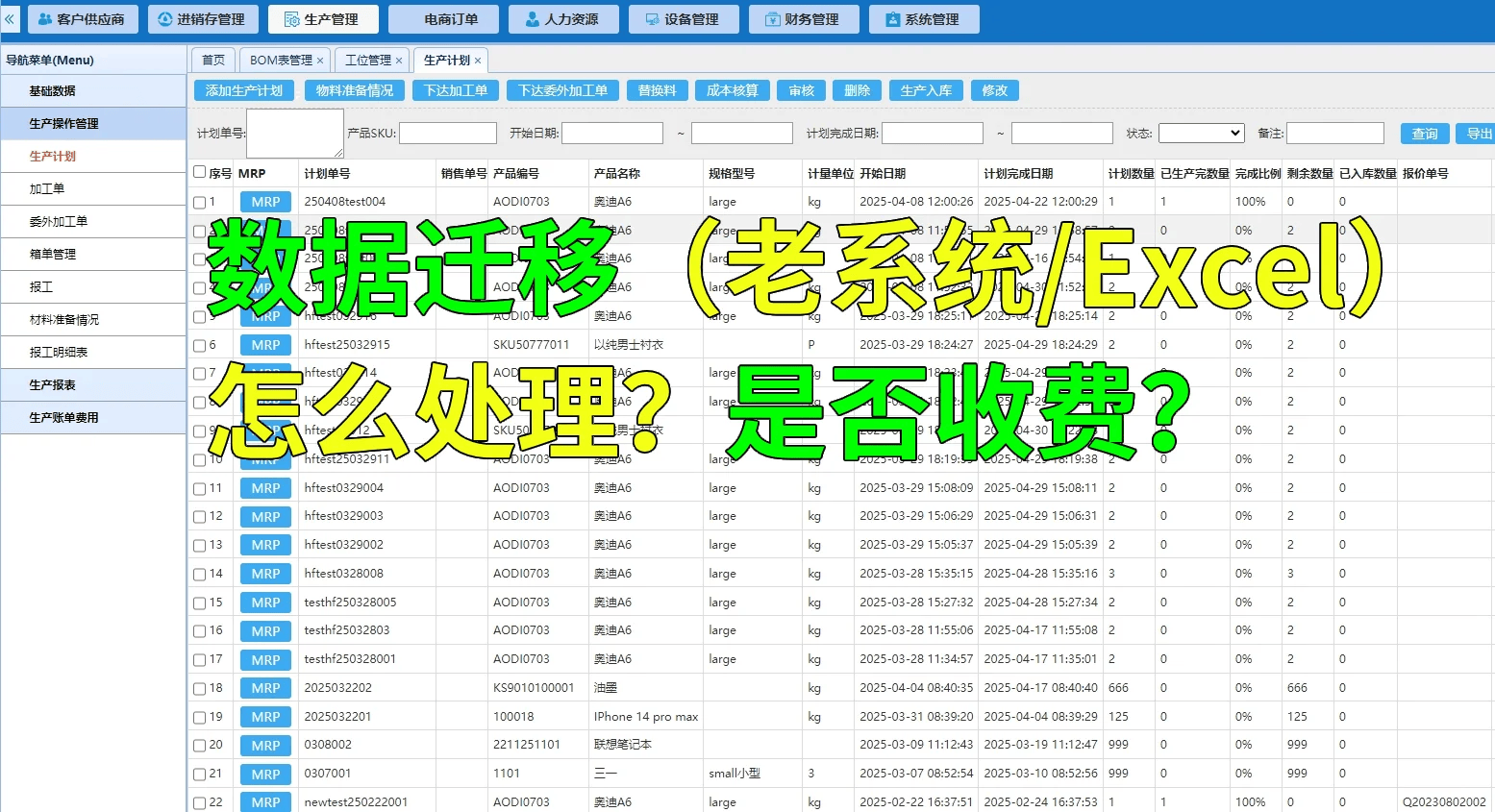Image resolution: width=1495 pixels, height=812 pixels.
Task: Open the 客户供应商 module
Action: (83, 19)
